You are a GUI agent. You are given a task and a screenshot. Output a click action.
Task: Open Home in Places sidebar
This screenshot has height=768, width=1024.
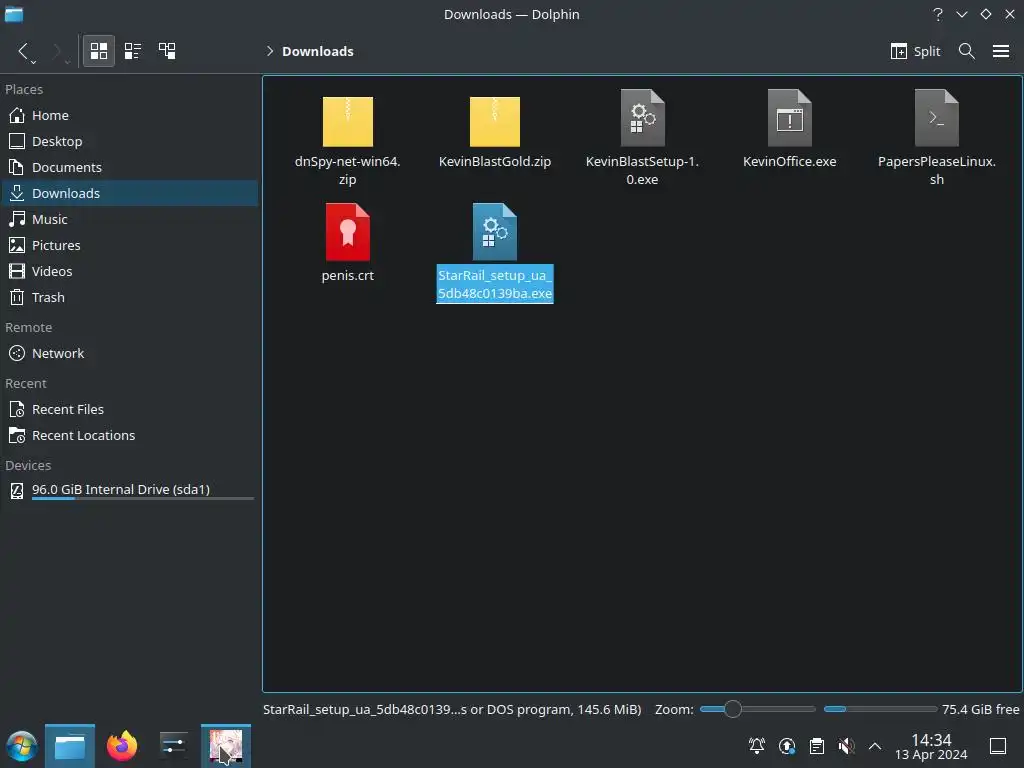tap(129, 115)
